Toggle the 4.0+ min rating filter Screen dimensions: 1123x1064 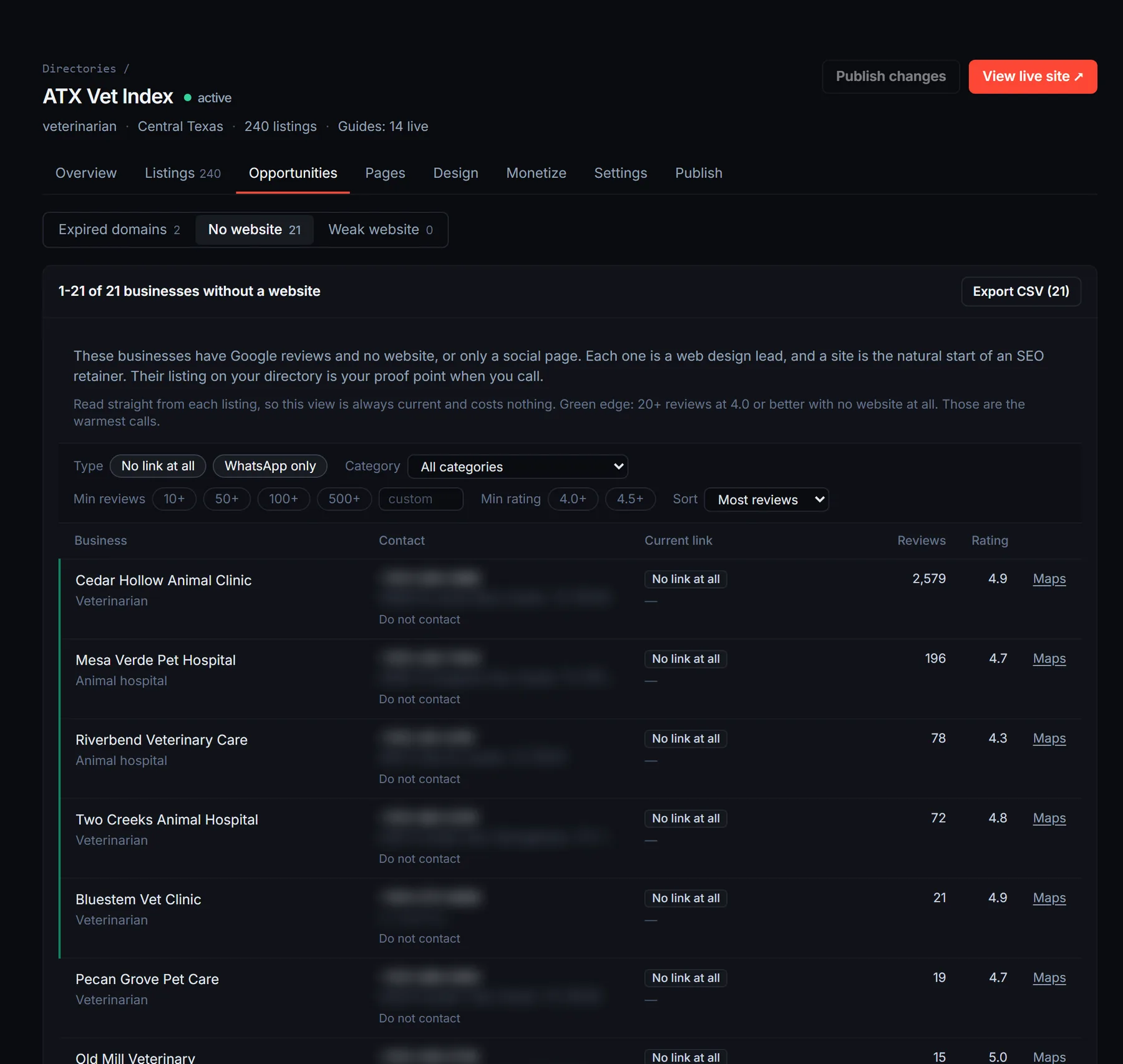click(x=573, y=499)
